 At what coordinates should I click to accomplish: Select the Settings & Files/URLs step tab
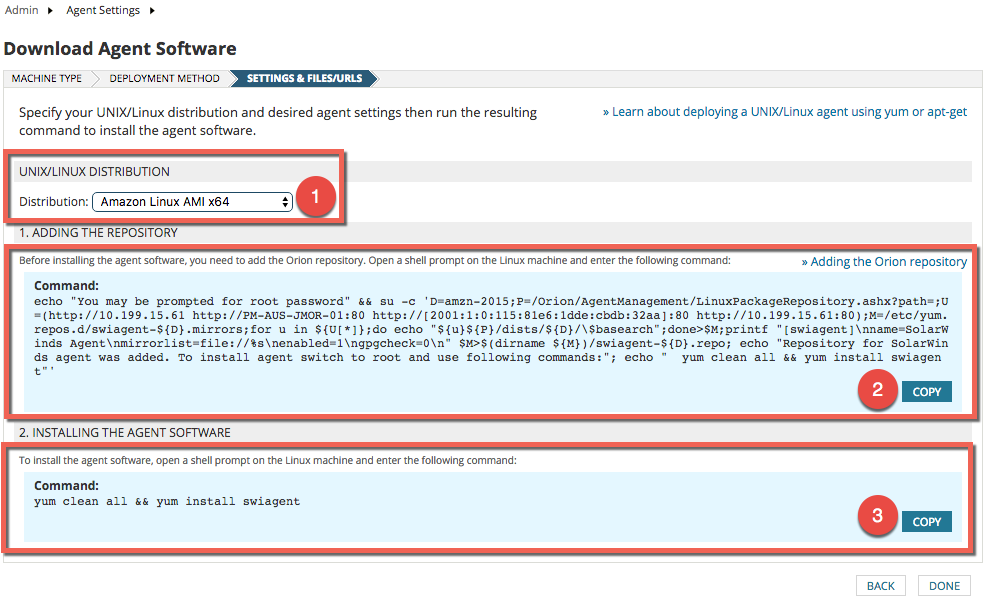click(x=304, y=78)
